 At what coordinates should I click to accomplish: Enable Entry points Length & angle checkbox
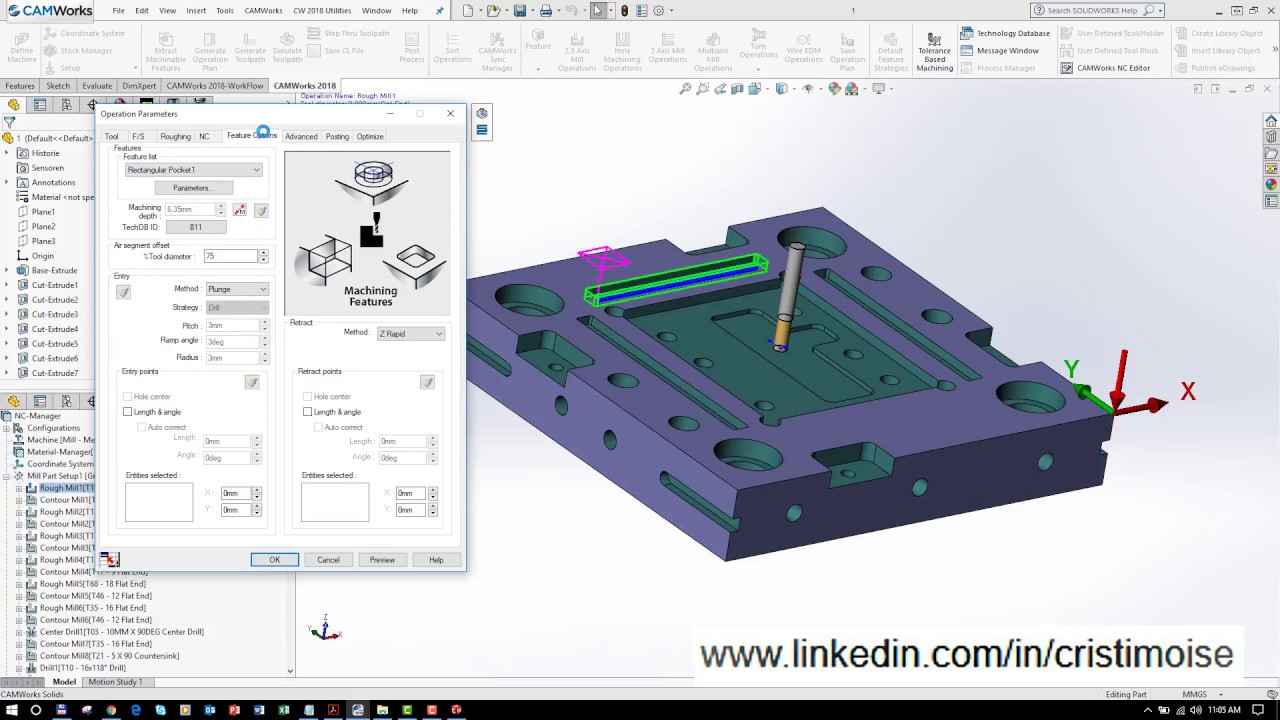tap(128, 412)
